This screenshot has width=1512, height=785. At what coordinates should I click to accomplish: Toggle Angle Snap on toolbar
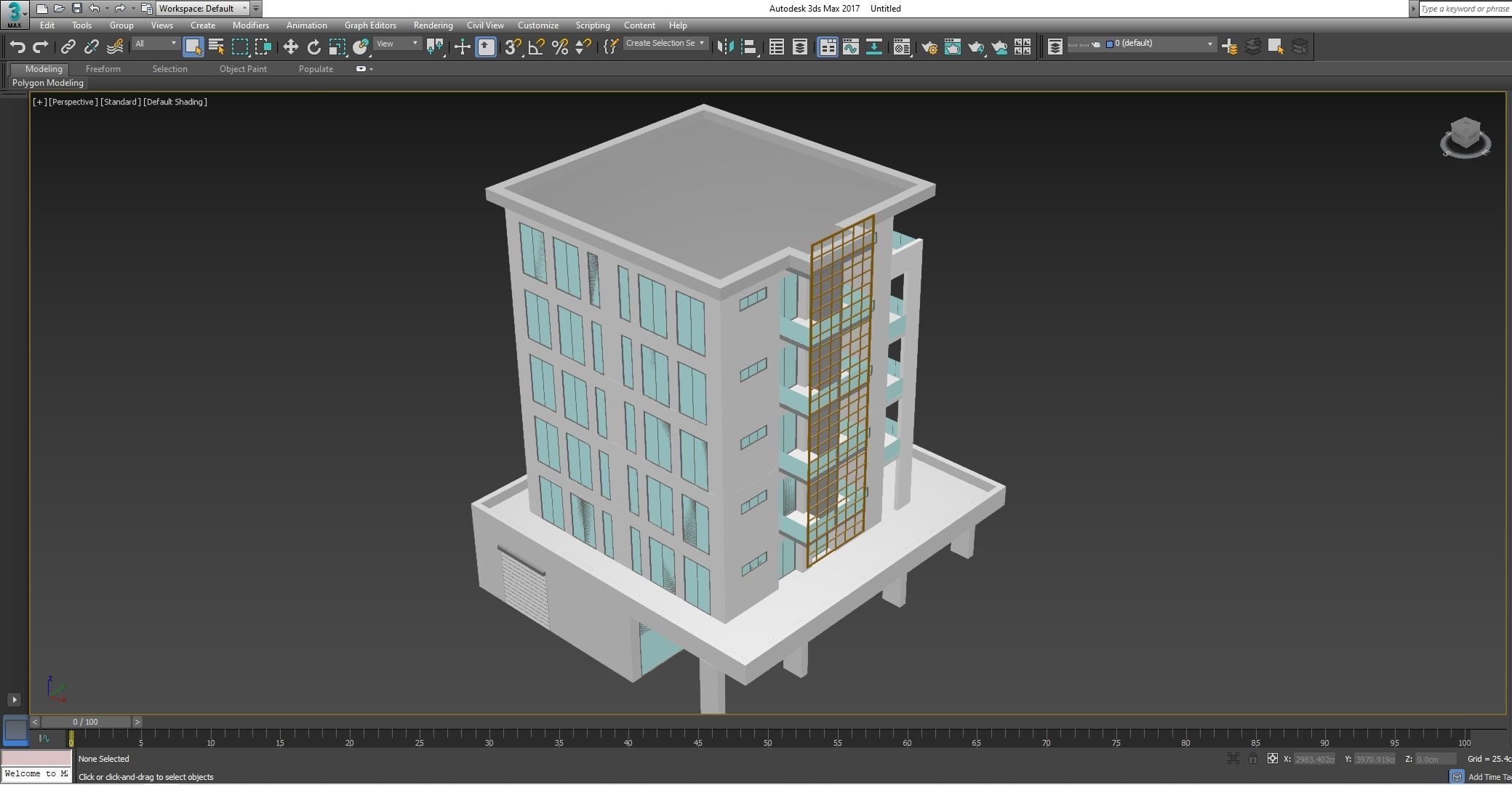pyautogui.click(x=536, y=47)
